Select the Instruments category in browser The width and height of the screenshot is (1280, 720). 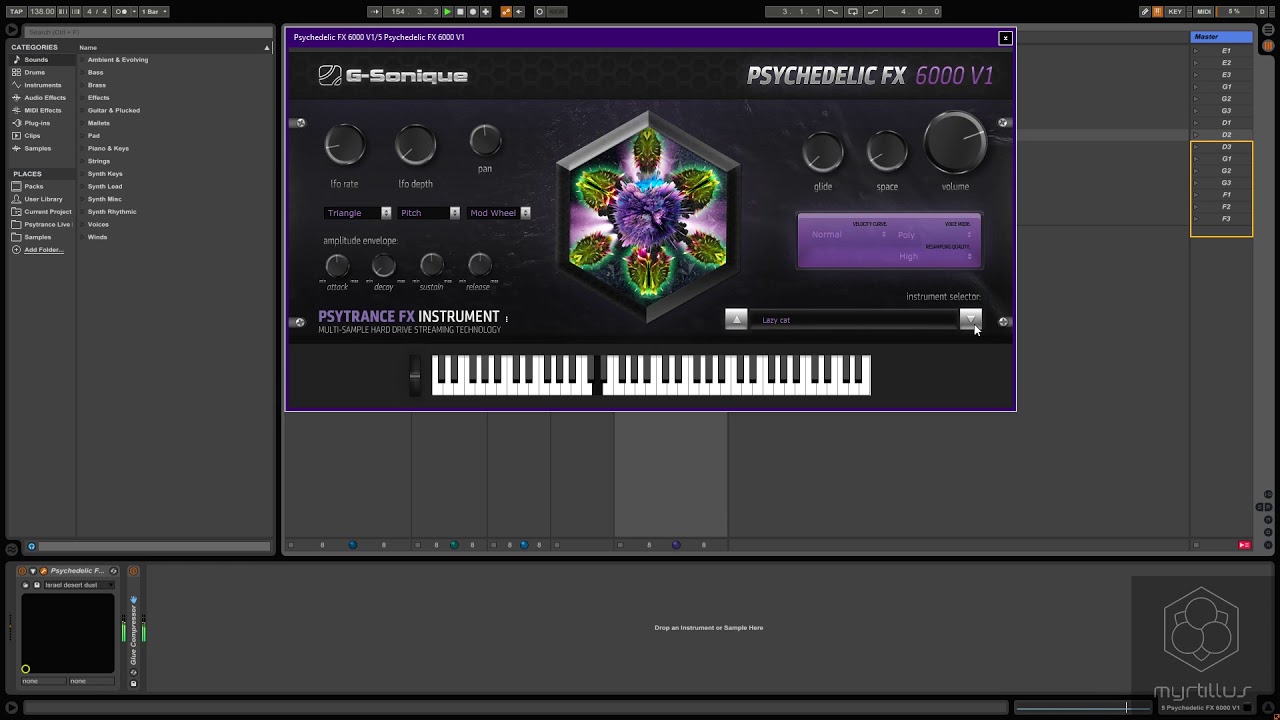pos(42,85)
